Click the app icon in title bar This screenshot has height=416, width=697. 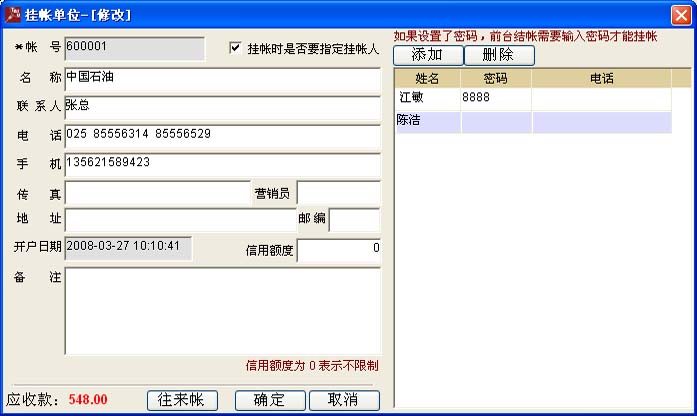point(13,14)
